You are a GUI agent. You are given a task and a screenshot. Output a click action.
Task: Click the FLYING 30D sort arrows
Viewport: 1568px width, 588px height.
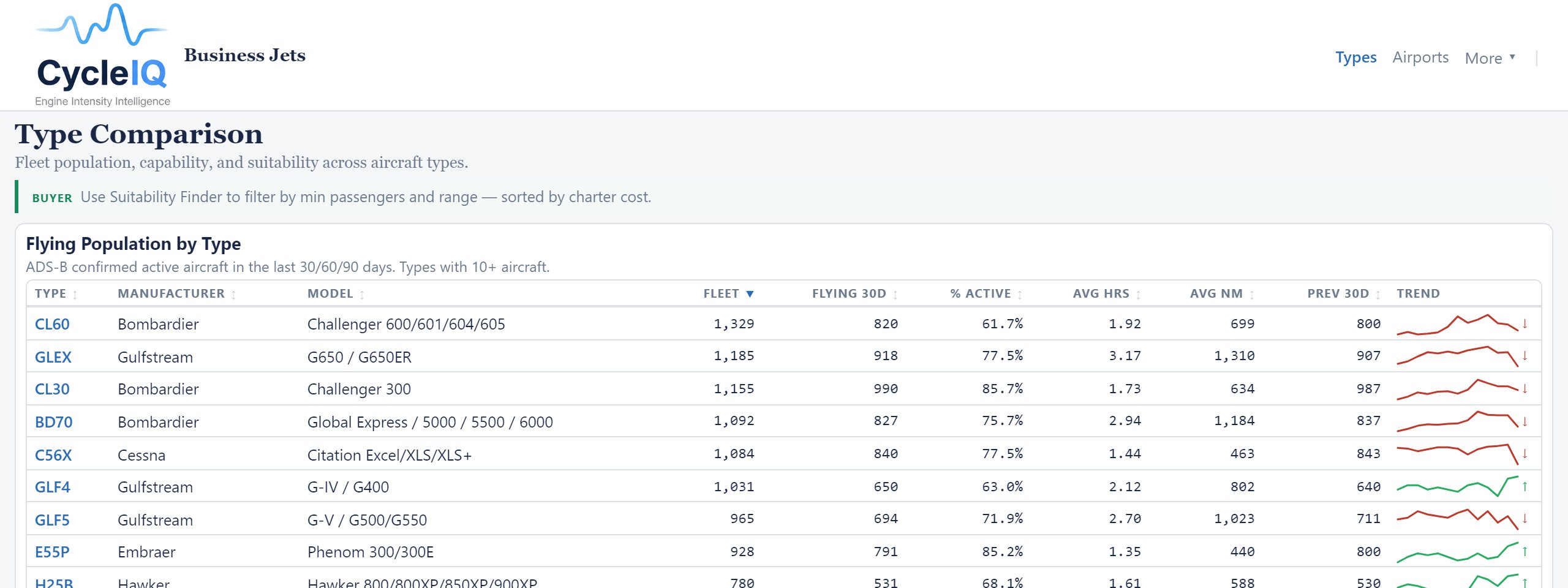coord(895,295)
